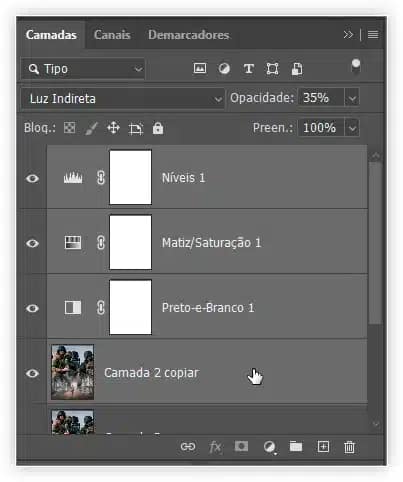403x482 pixels.
Task: Hide the Preto-e-Branco 1 layer
Action: tap(32, 308)
